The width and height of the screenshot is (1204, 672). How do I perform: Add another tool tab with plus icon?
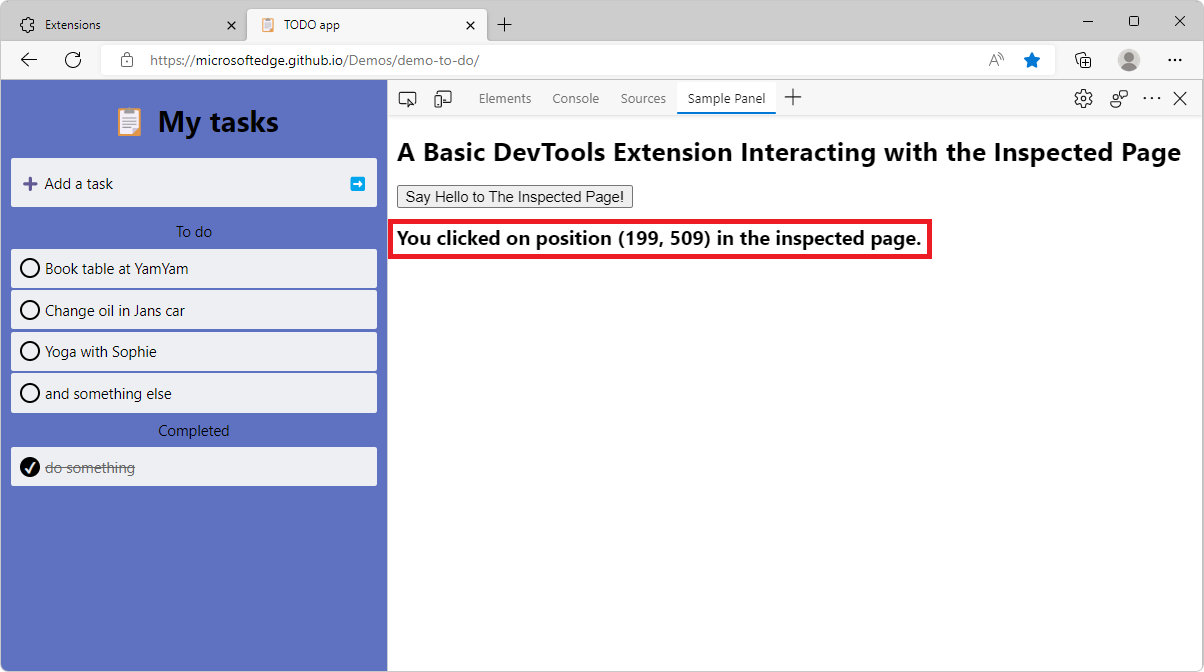click(x=793, y=98)
